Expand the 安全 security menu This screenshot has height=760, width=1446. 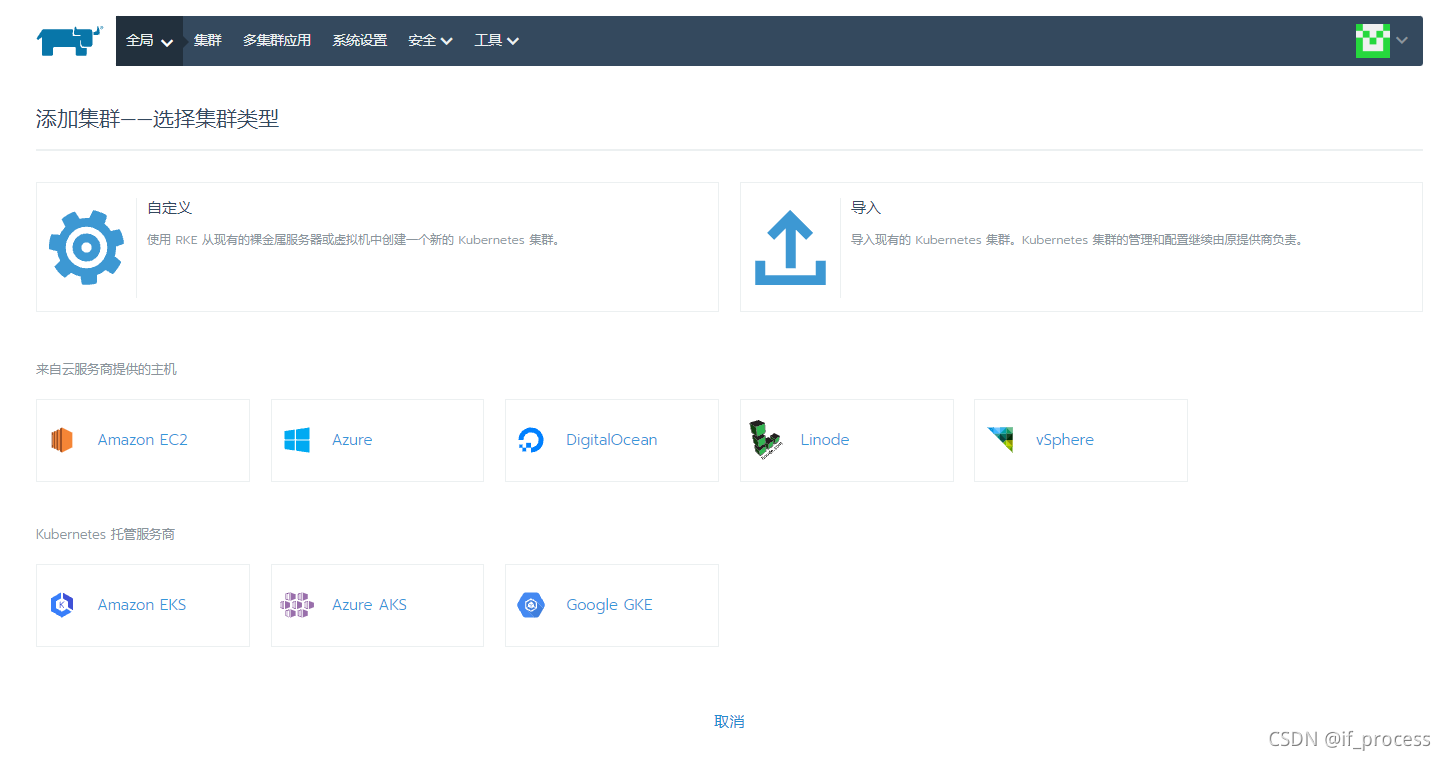coord(430,41)
